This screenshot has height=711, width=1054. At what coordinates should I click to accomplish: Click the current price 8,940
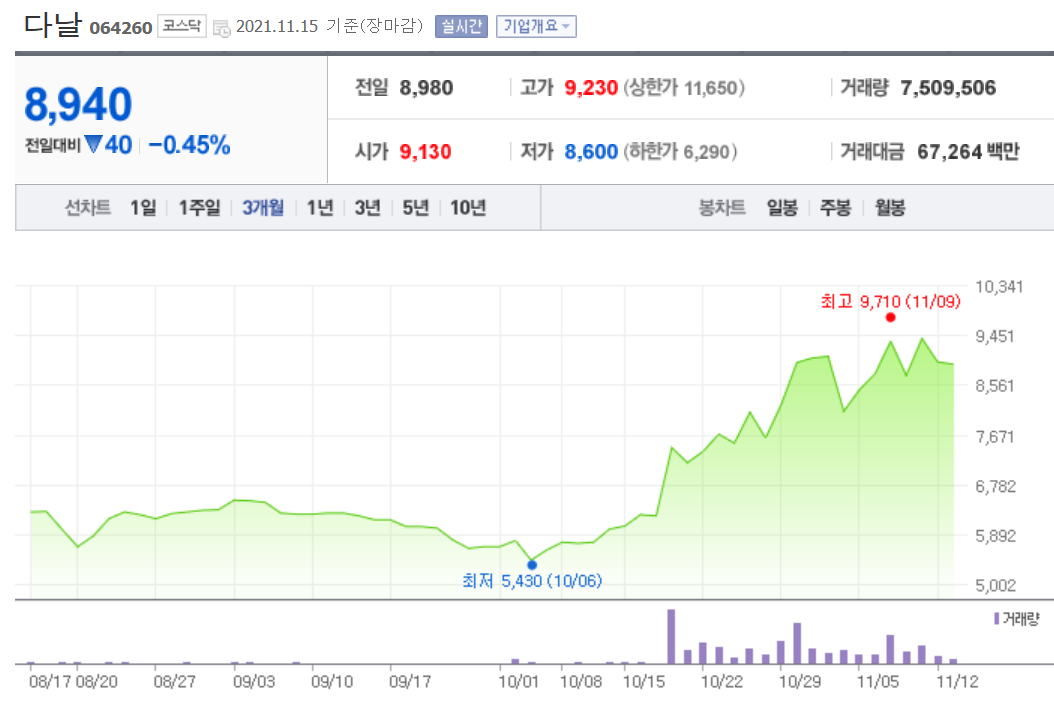(x=78, y=105)
